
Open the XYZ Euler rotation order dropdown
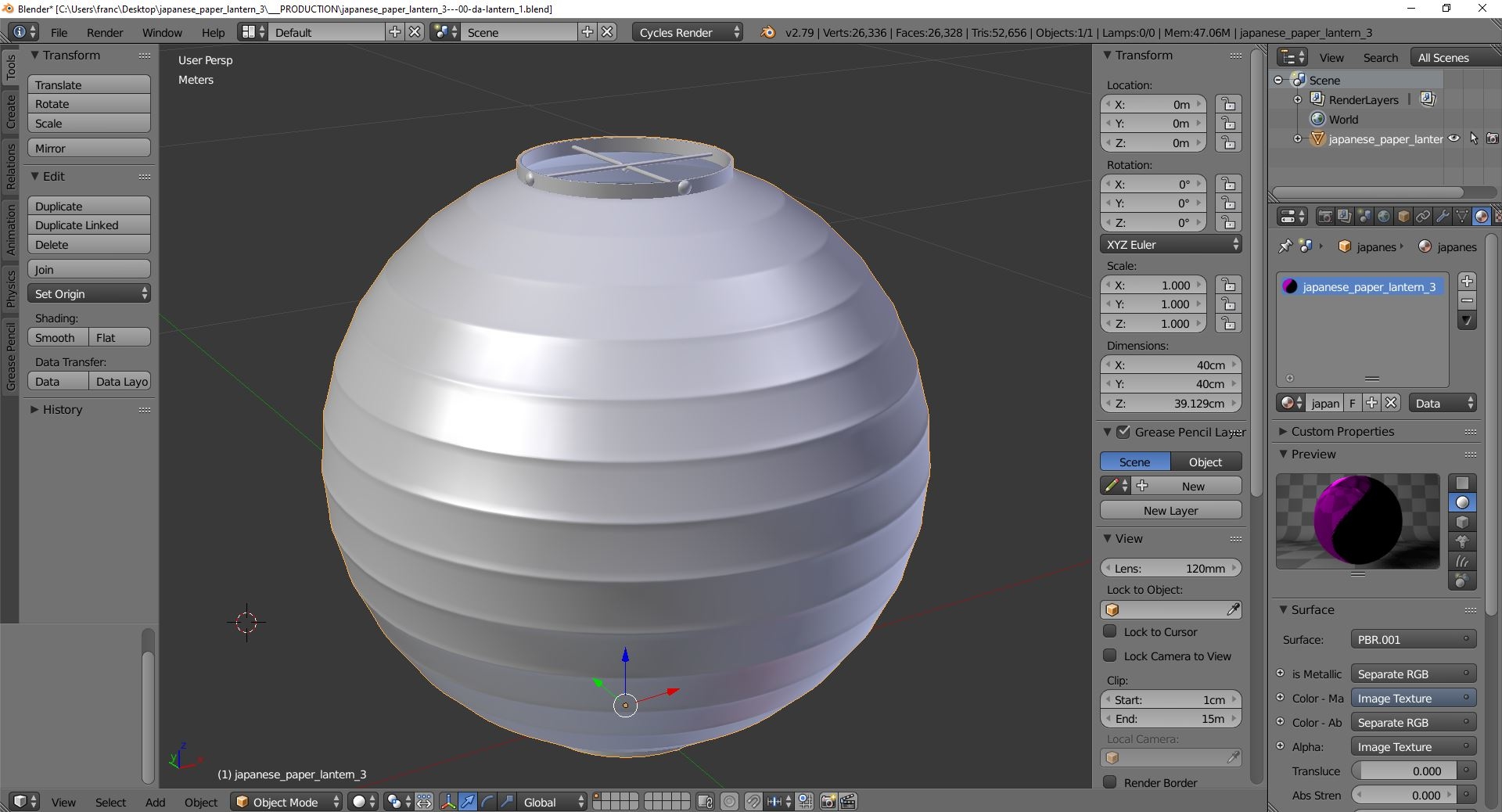[1171, 244]
